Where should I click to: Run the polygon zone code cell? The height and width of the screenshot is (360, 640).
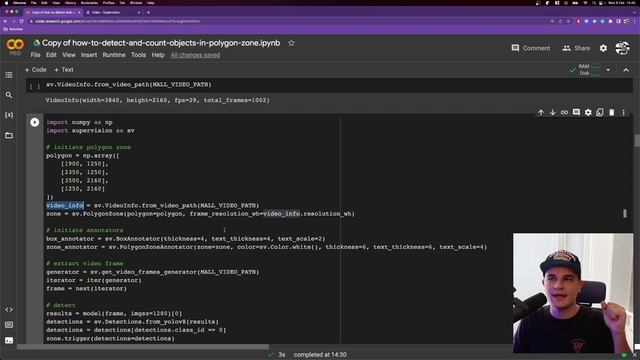tap(35, 122)
